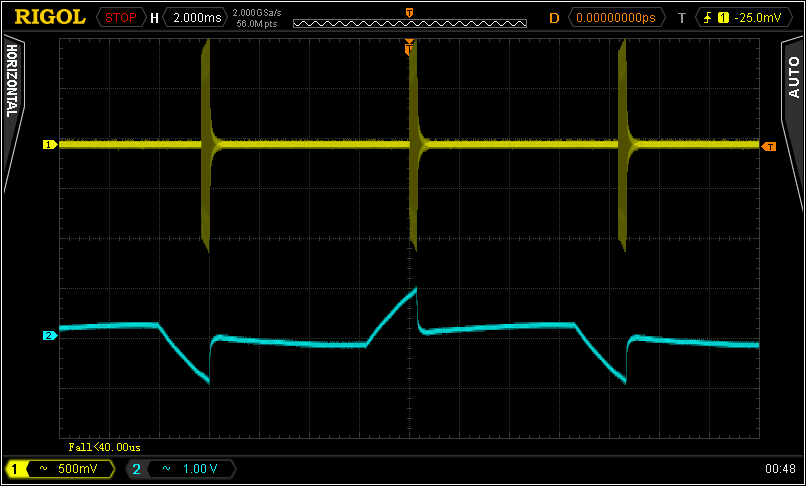Toggle channel 2 using its cyan badge
The image size is (806, 486).
coord(137,468)
